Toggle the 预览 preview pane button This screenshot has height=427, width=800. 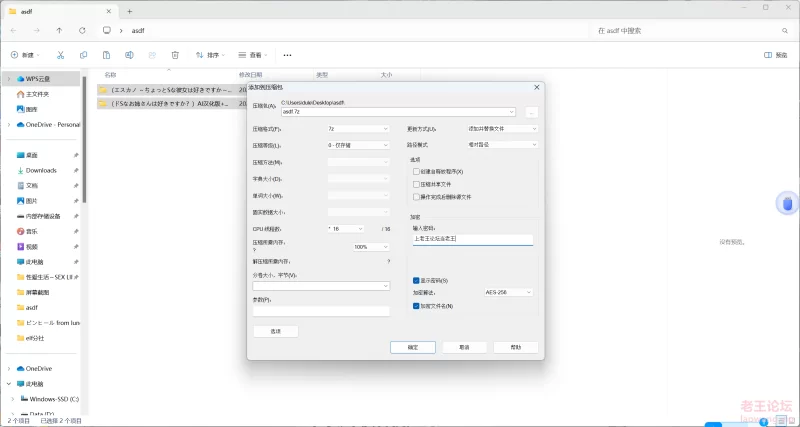pos(776,55)
